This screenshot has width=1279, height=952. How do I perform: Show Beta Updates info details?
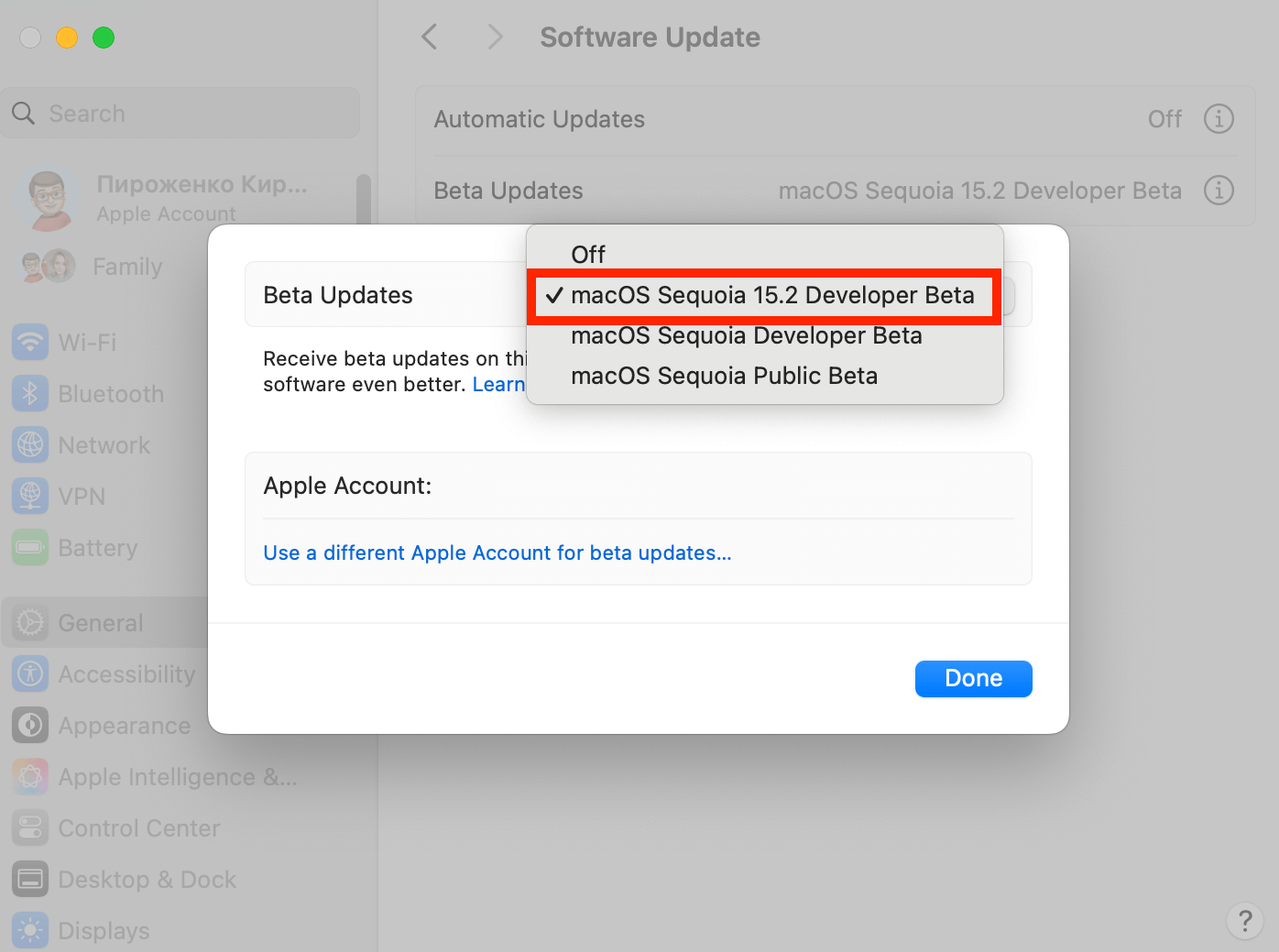coord(1219,191)
